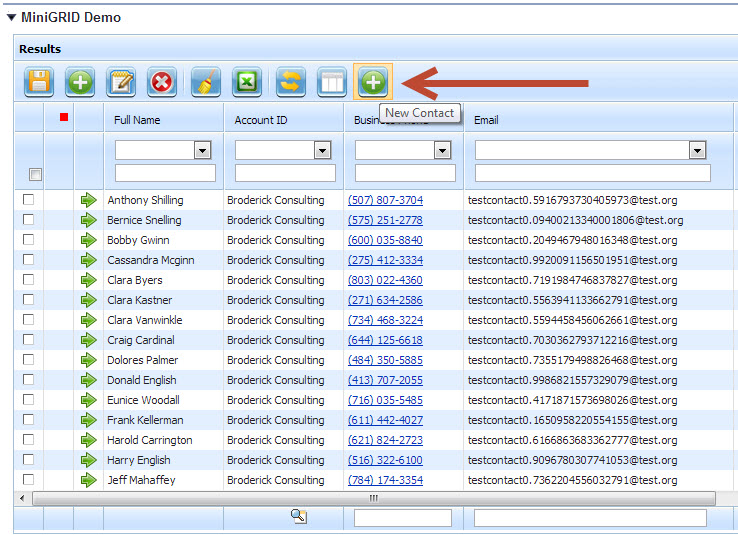Sort by Full Name column header
Image resolution: width=738 pixels, height=535 pixels.
(137, 120)
